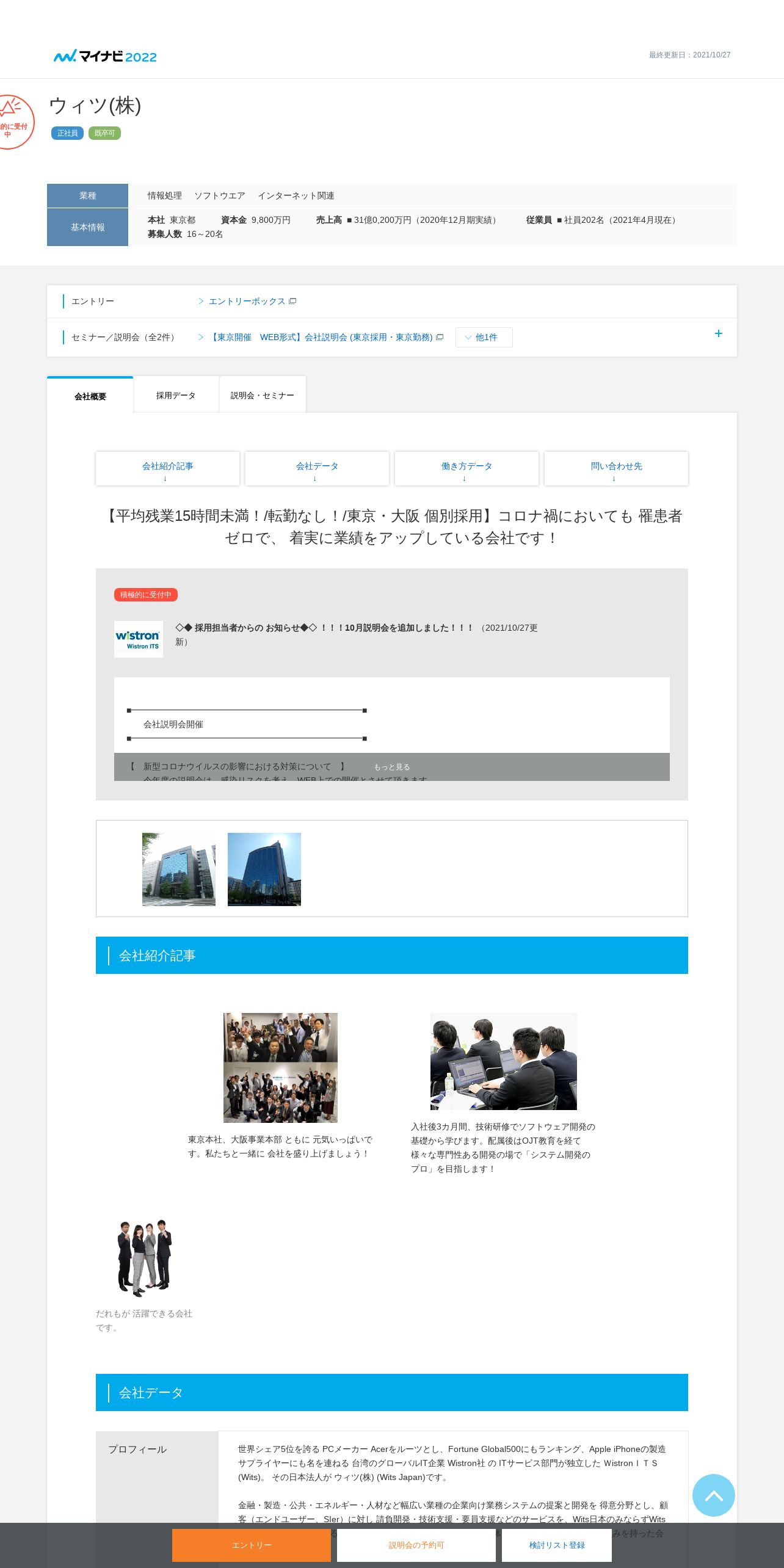Click the 会社データ blue section header

pyautogui.click(x=392, y=1392)
